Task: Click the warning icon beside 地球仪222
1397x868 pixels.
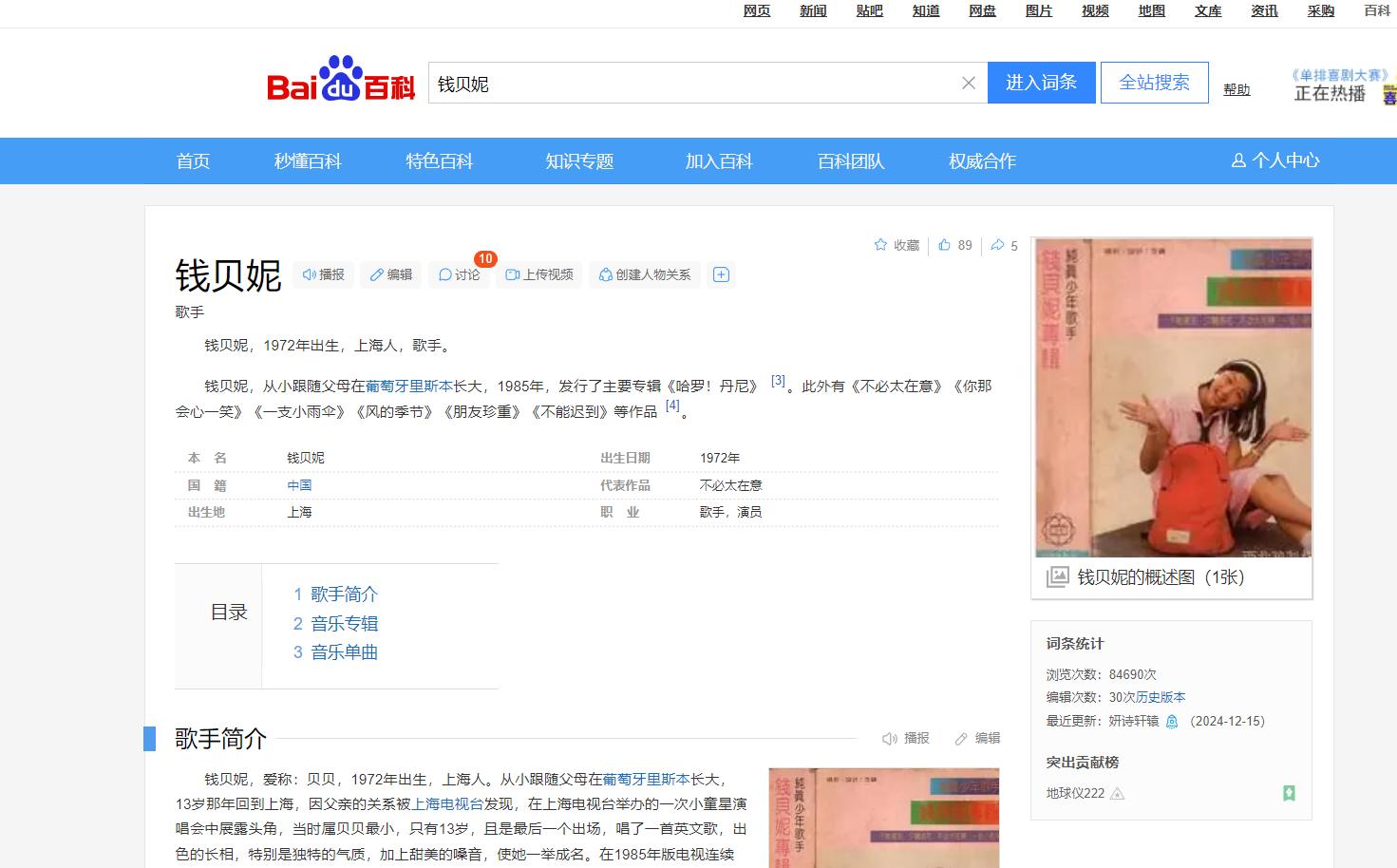Action: (x=1118, y=794)
